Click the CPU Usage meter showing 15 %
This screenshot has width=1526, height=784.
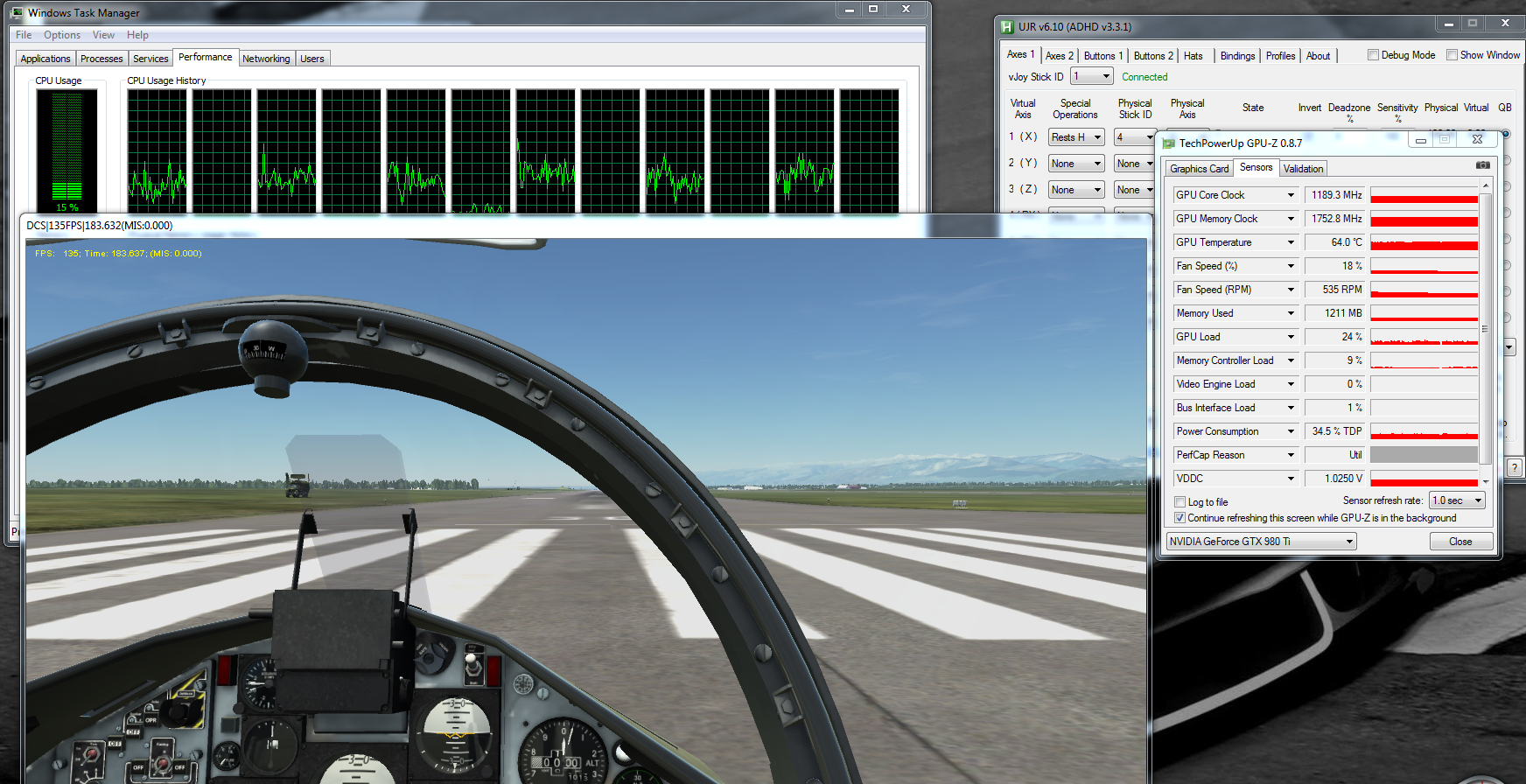66,150
